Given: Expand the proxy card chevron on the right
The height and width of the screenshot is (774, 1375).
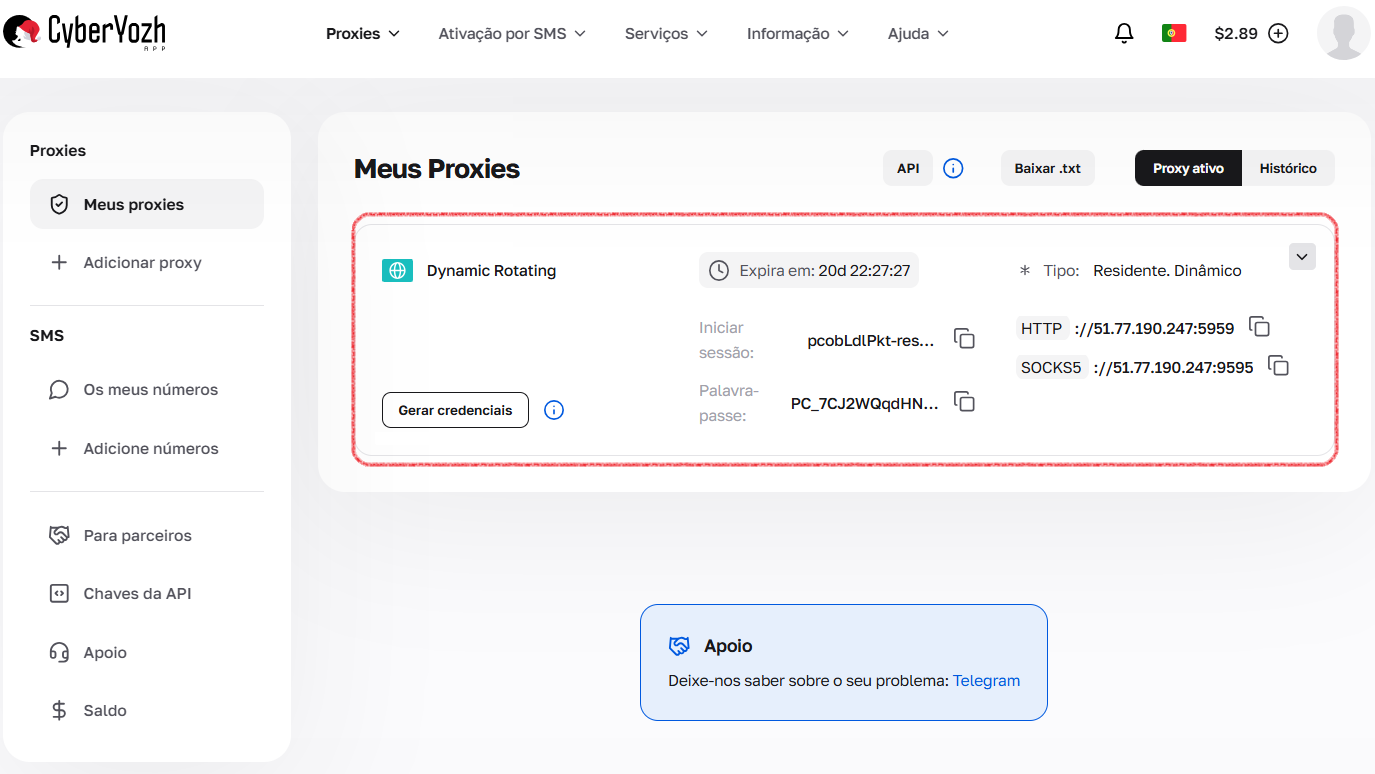Looking at the screenshot, I should (x=1302, y=256).
